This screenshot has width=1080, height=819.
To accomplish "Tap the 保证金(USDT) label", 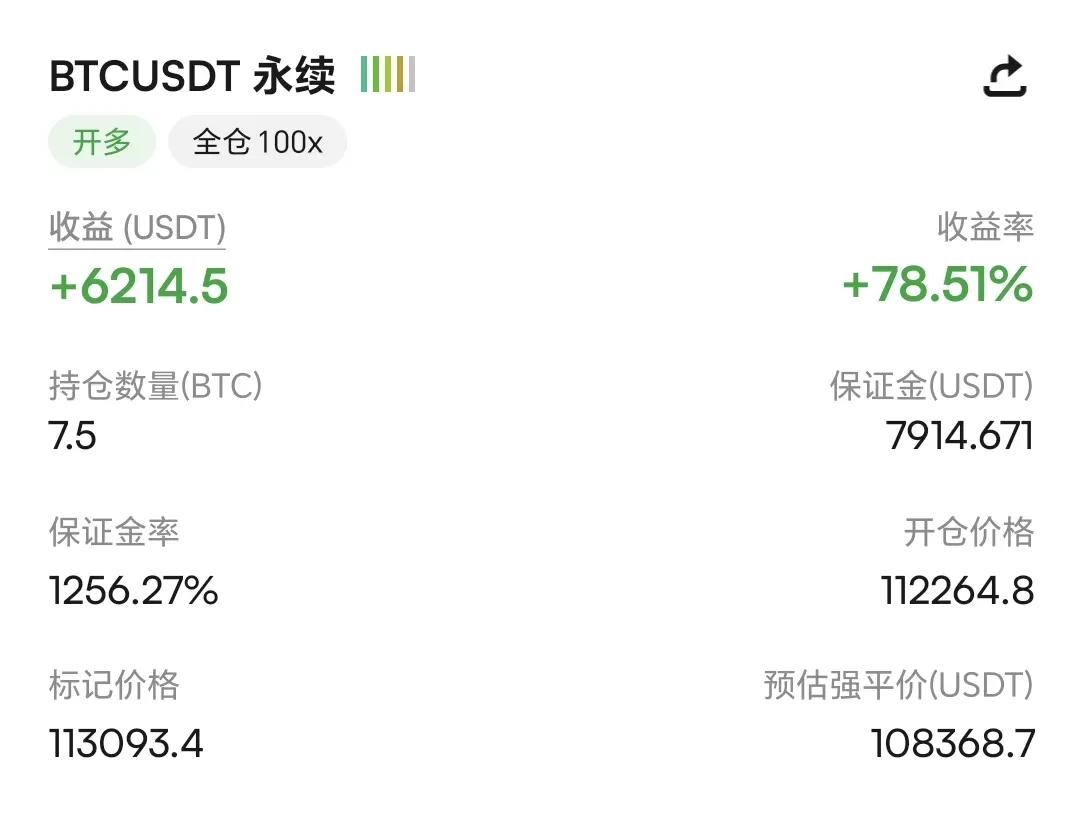I will tap(931, 386).
